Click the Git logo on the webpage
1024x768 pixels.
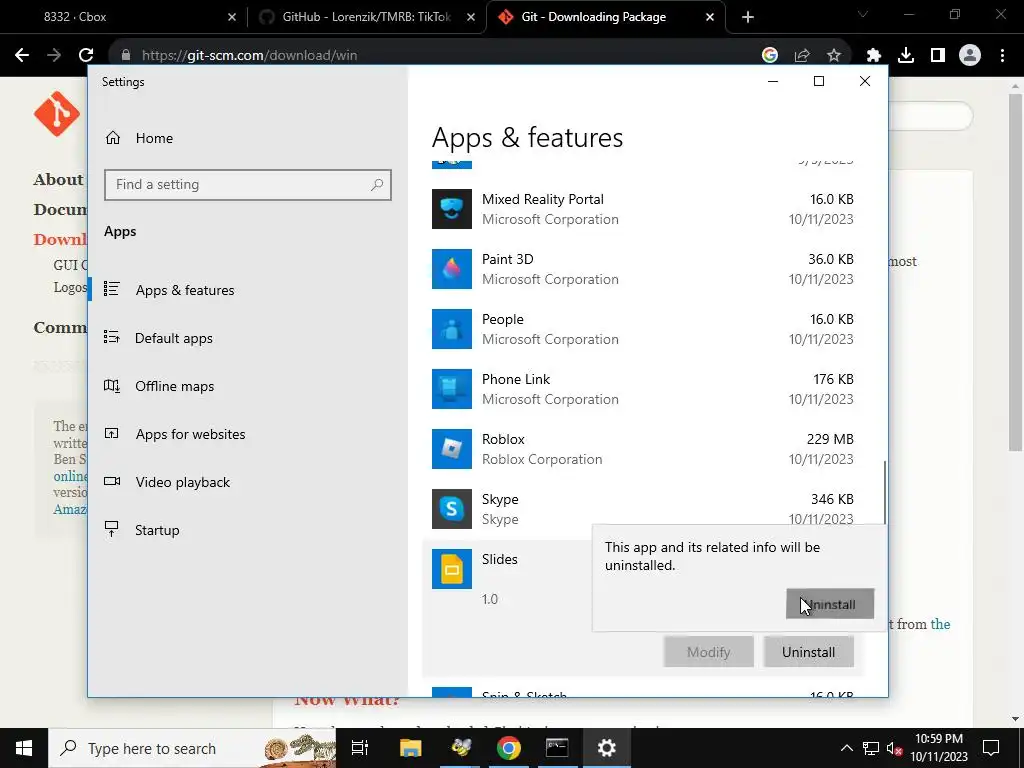coord(57,114)
